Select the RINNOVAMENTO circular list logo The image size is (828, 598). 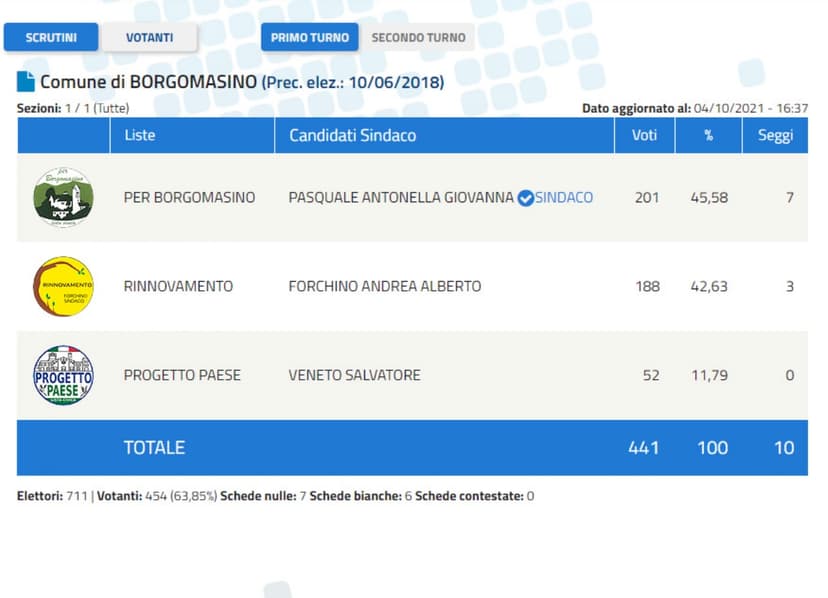click(62, 286)
